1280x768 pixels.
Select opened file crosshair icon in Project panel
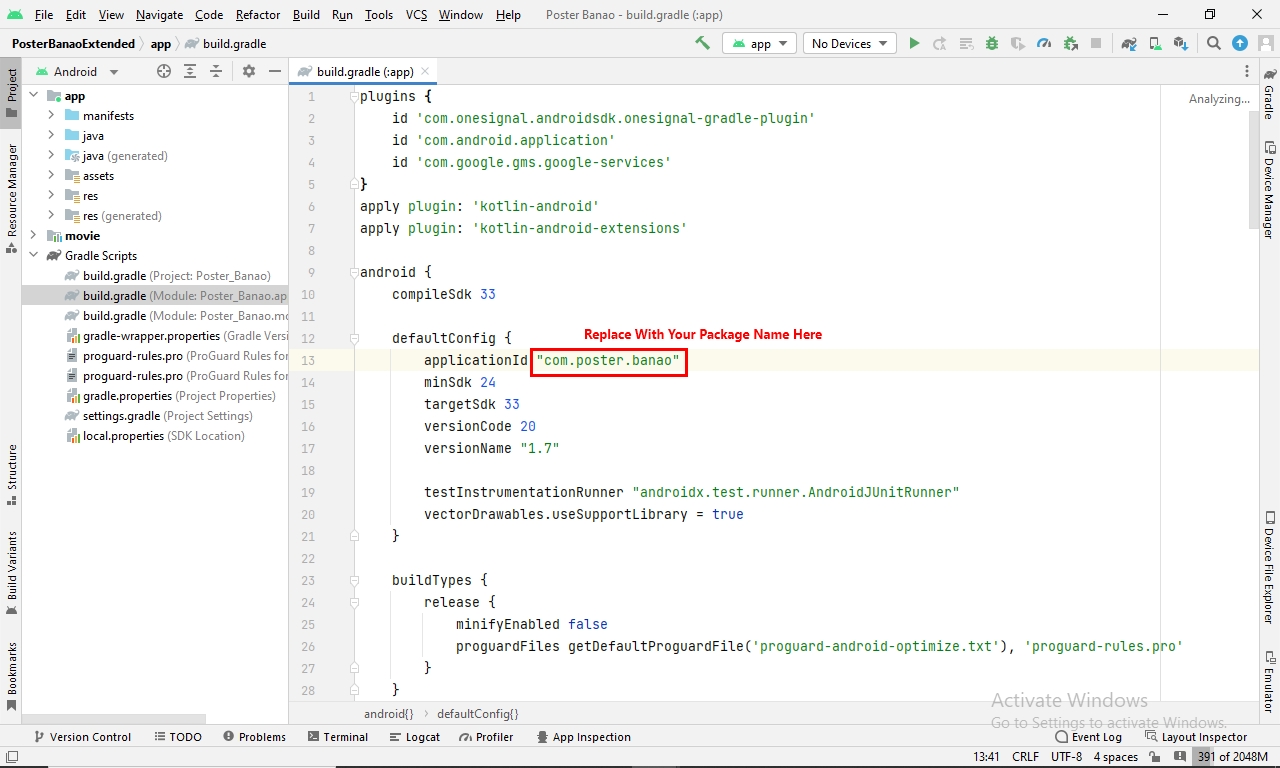tap(164, 71)
